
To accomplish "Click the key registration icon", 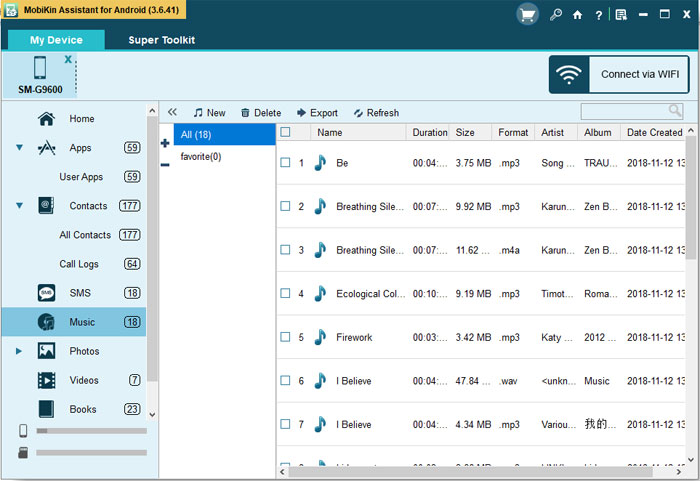I will coord(555,15).
